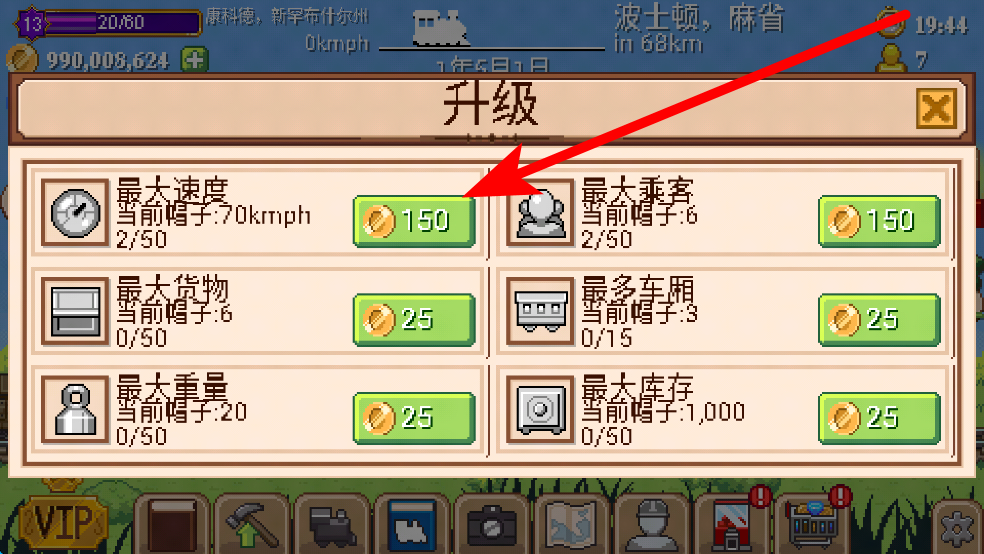
Task: Open the station building icon with alert
Action: [732, 525]
